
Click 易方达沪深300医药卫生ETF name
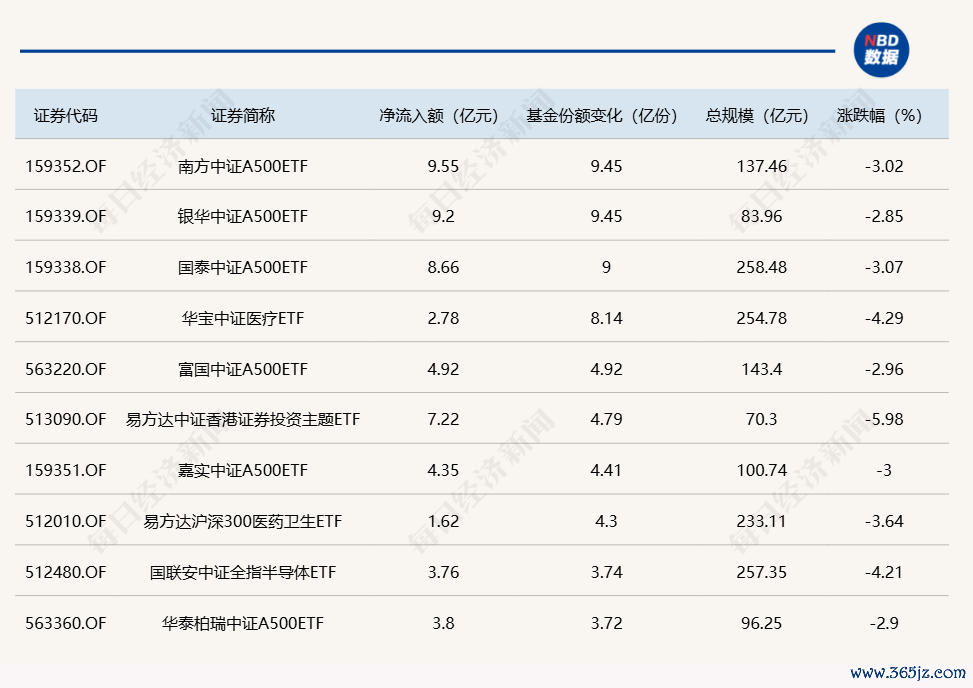click(243, 521)
